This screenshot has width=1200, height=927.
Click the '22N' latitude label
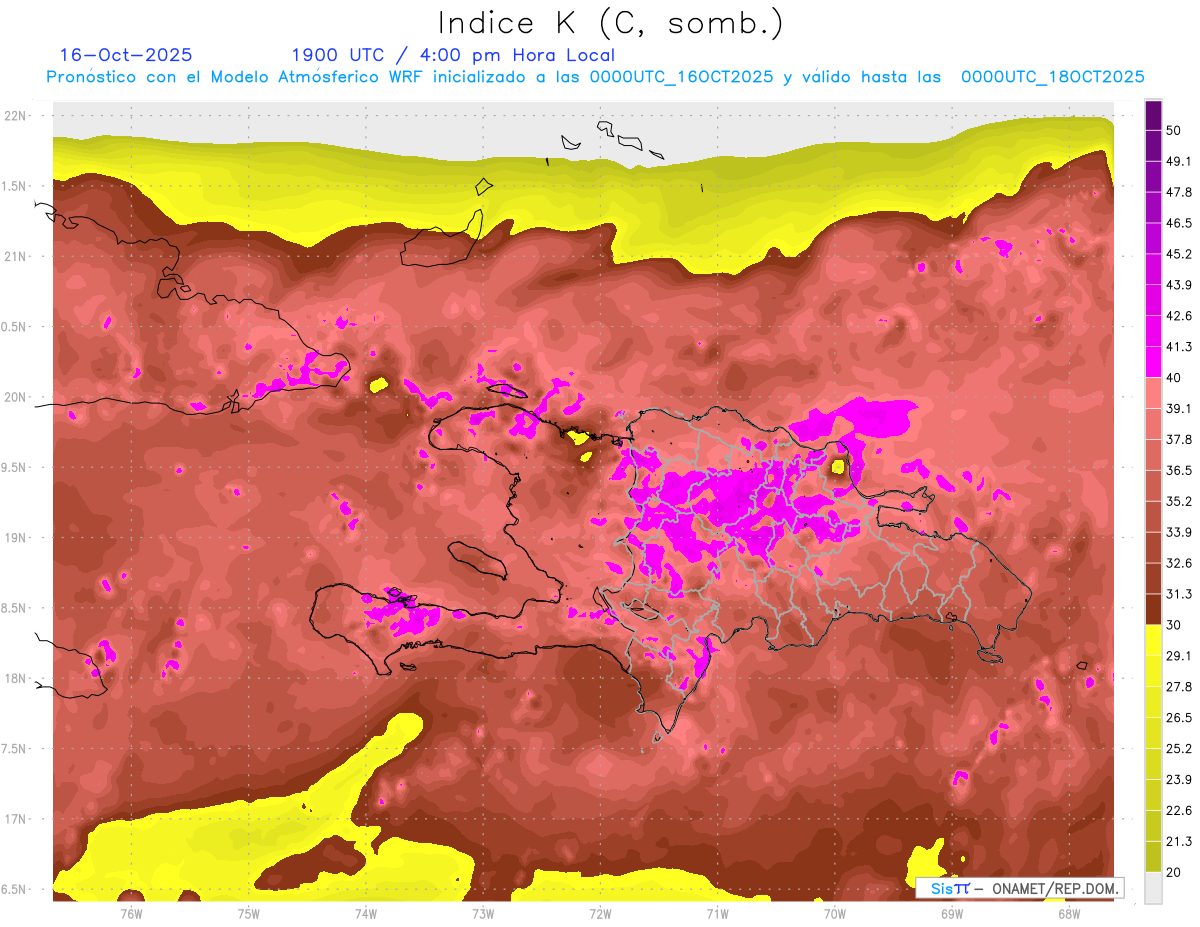(17, 116)
